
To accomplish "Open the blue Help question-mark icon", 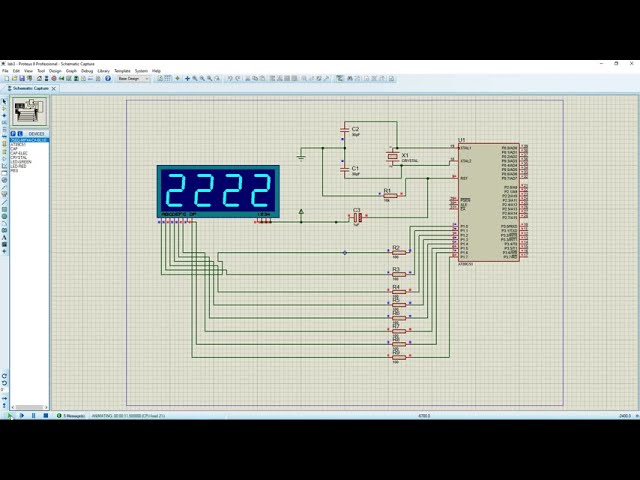I will tap(108, 78).
